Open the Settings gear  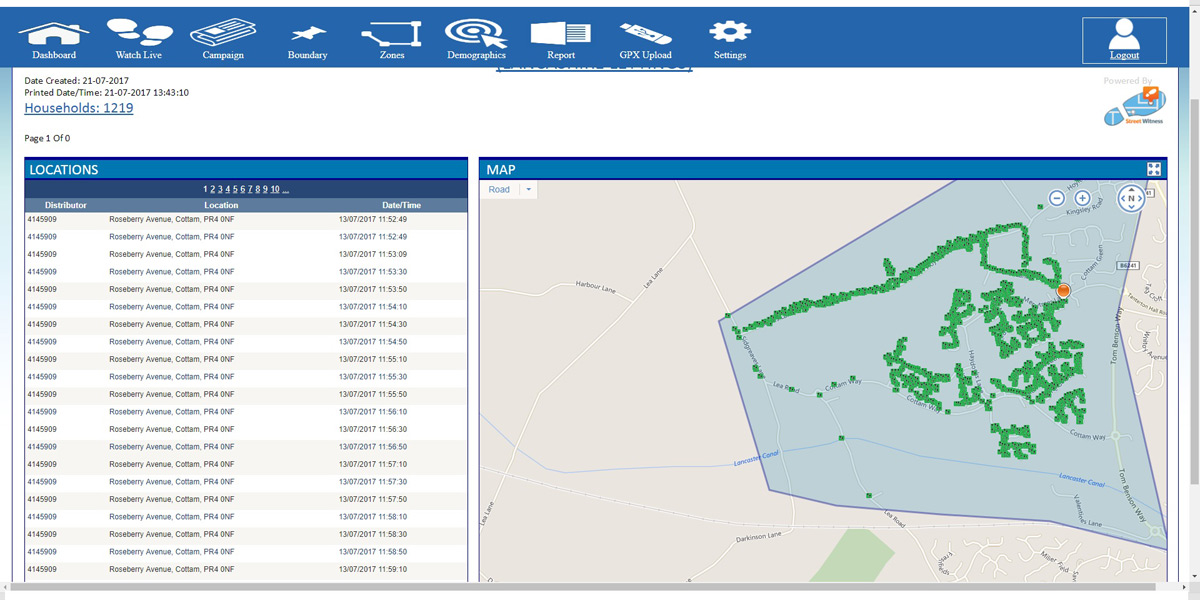tap(729, 38)
